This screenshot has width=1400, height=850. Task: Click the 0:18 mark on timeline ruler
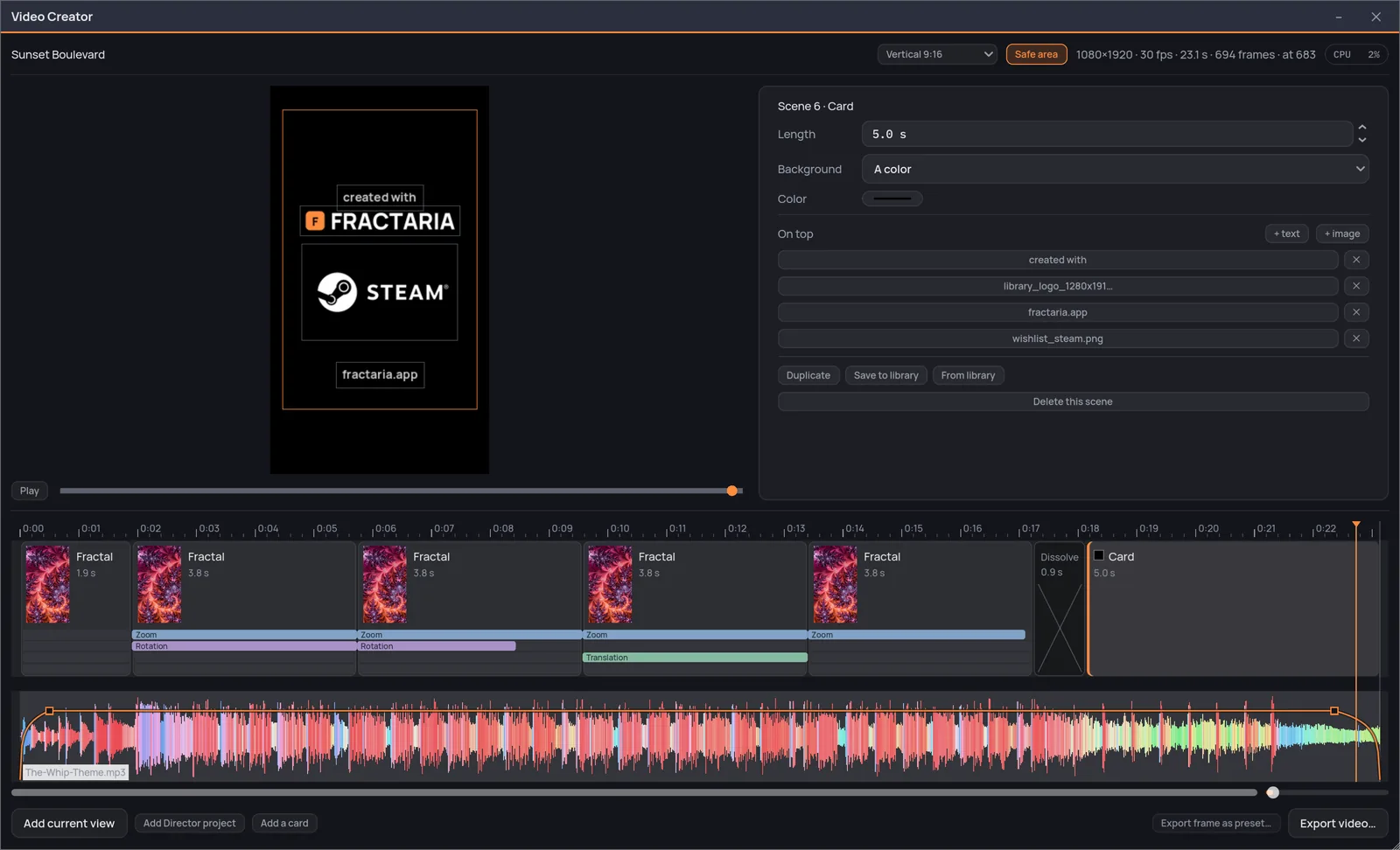1089,528
